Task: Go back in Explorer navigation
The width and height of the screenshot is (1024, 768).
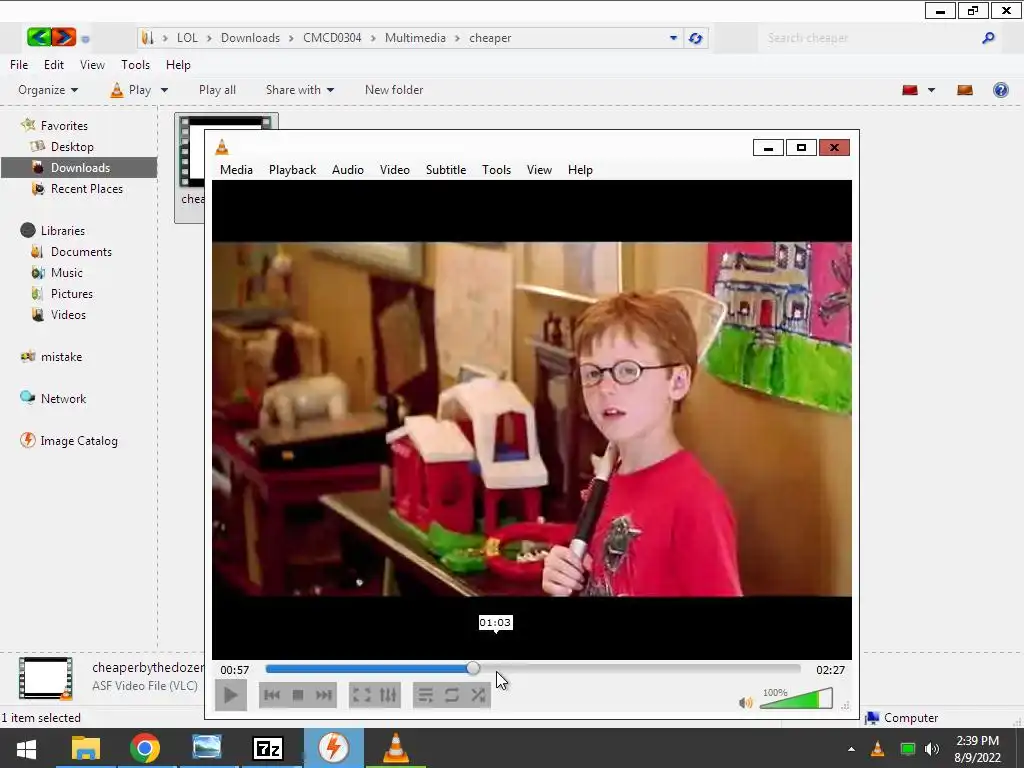Action: (39, 37)
